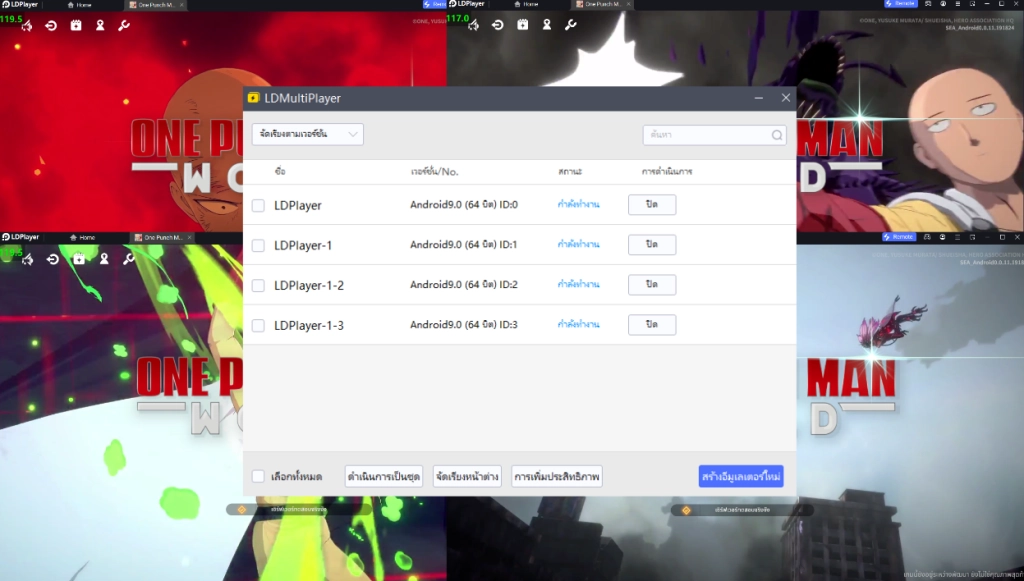Click the blue running status link for LDPlayer-1-3

578,324
